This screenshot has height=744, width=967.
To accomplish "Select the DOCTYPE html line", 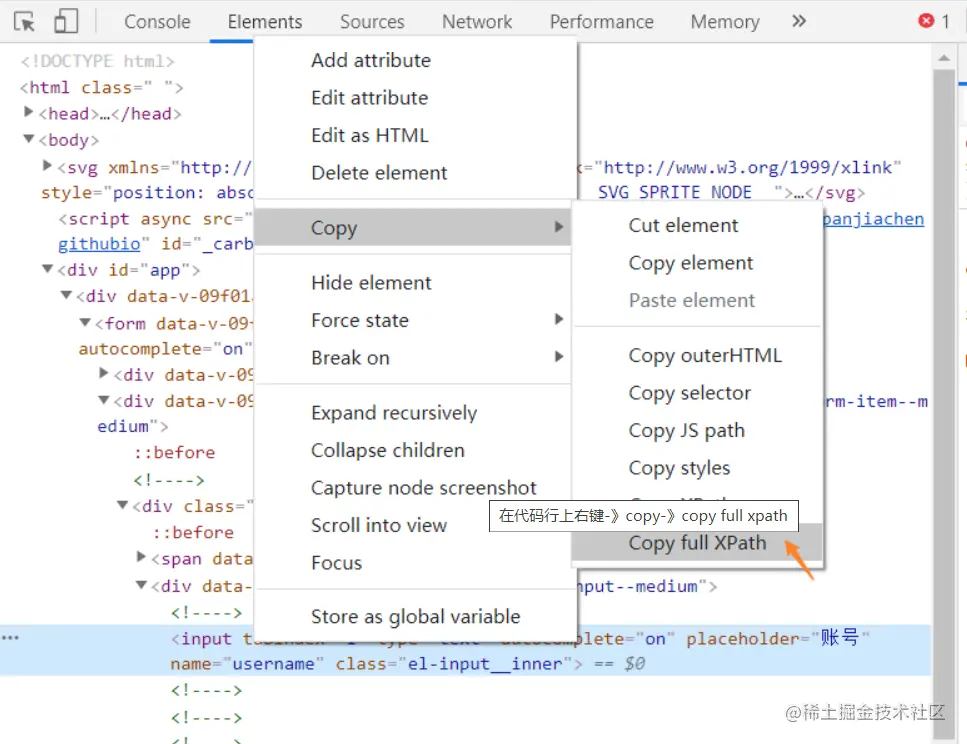I will tap(97, 61).
